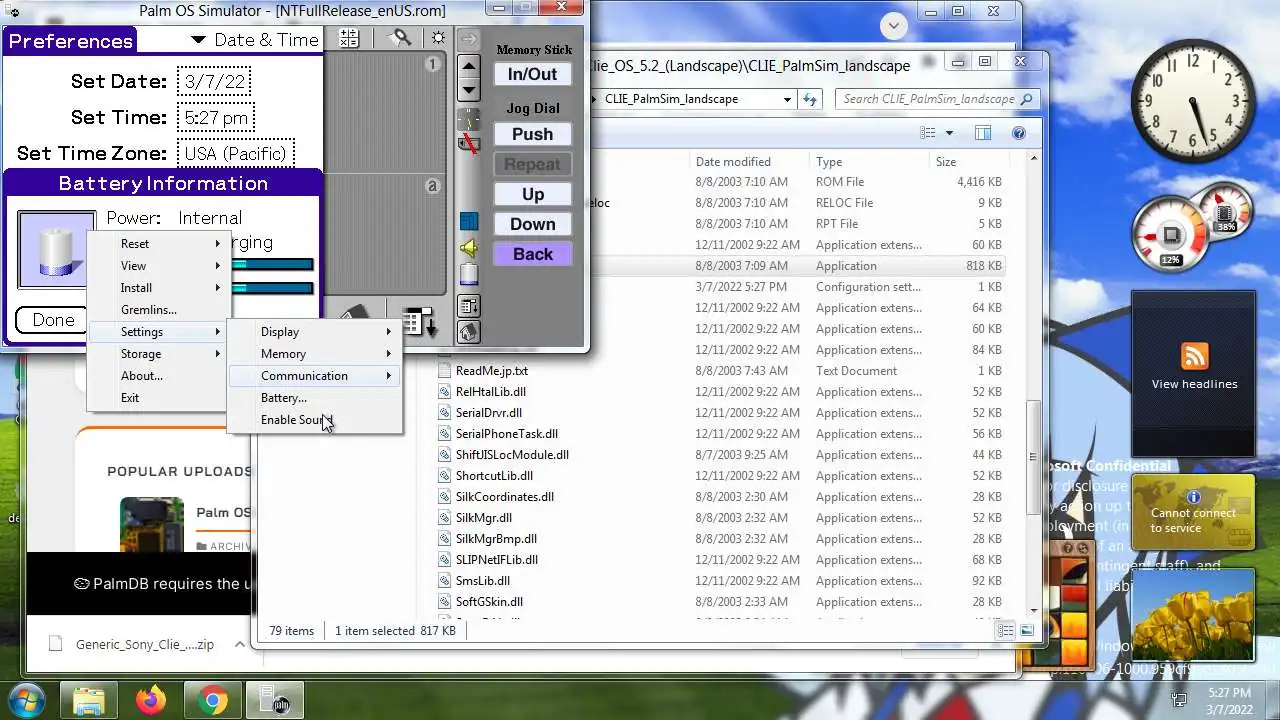Click the Set Time Zone field USA (Pacific)
The width and height of the screenshot is (1280, 720).
(236, 153)
